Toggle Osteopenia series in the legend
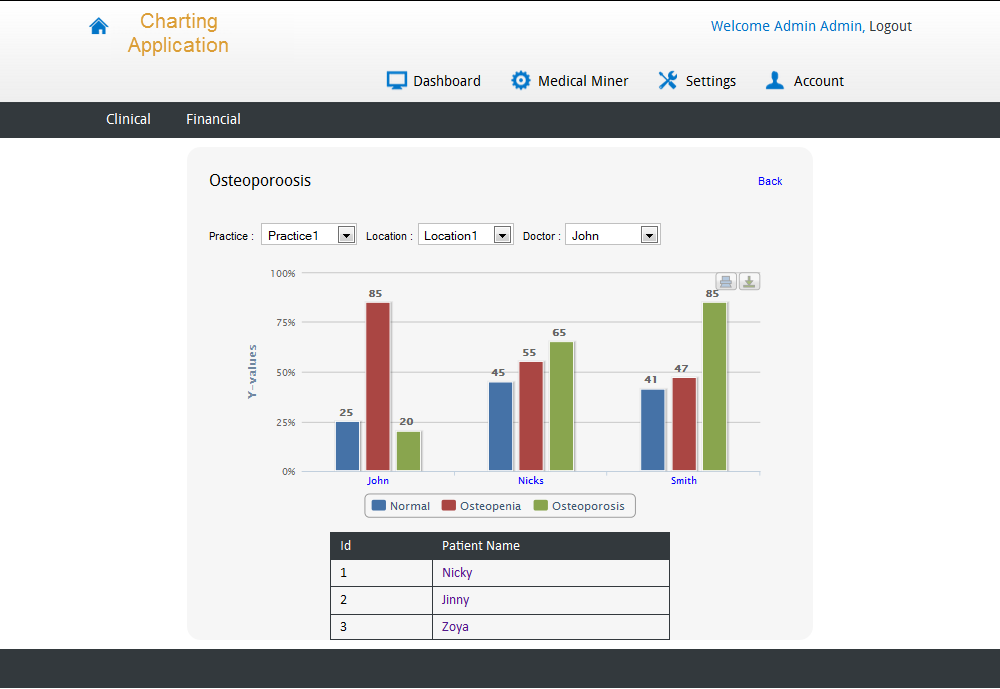 click(x=482, y=506)
